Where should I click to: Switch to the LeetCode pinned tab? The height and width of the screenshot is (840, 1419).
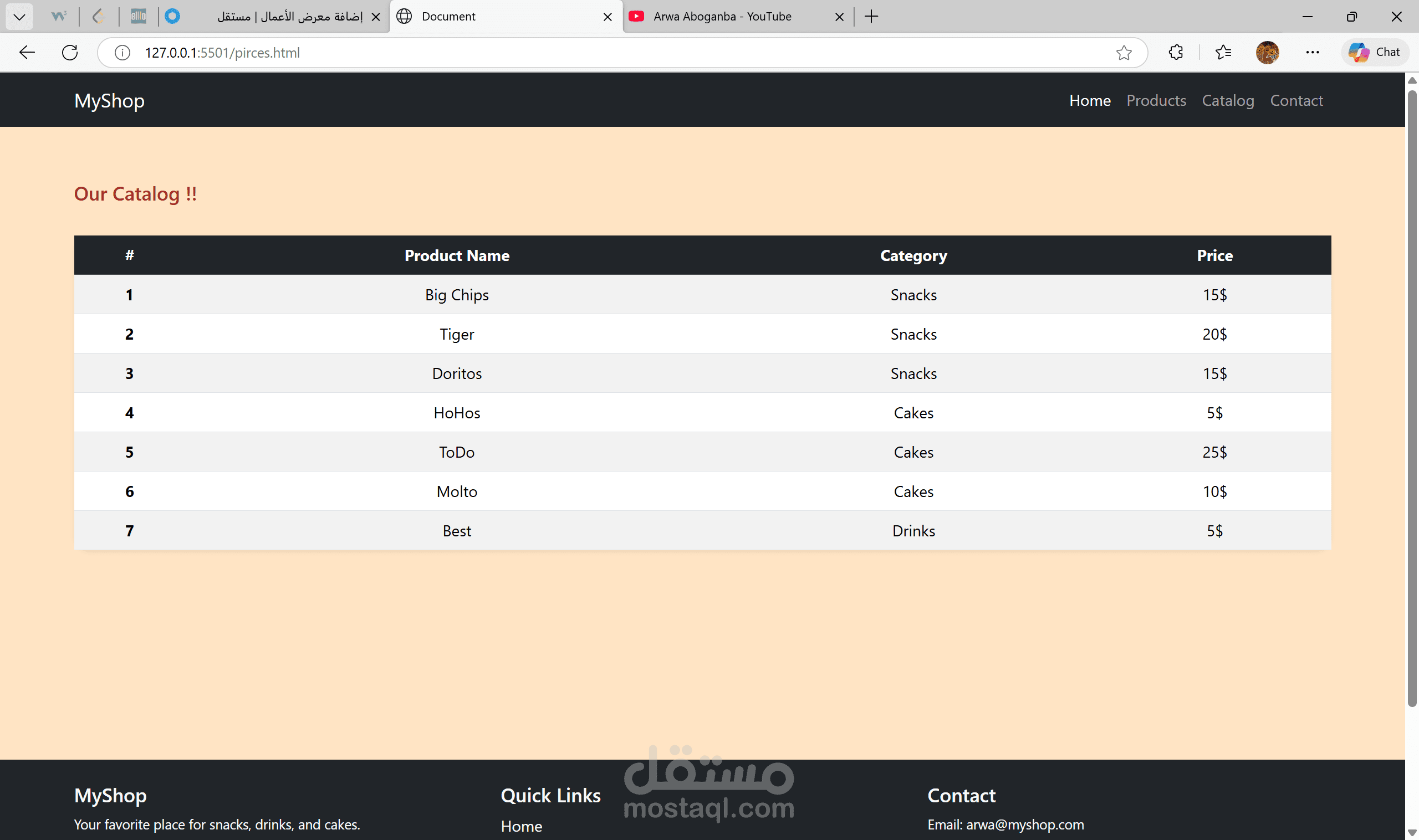99,17
